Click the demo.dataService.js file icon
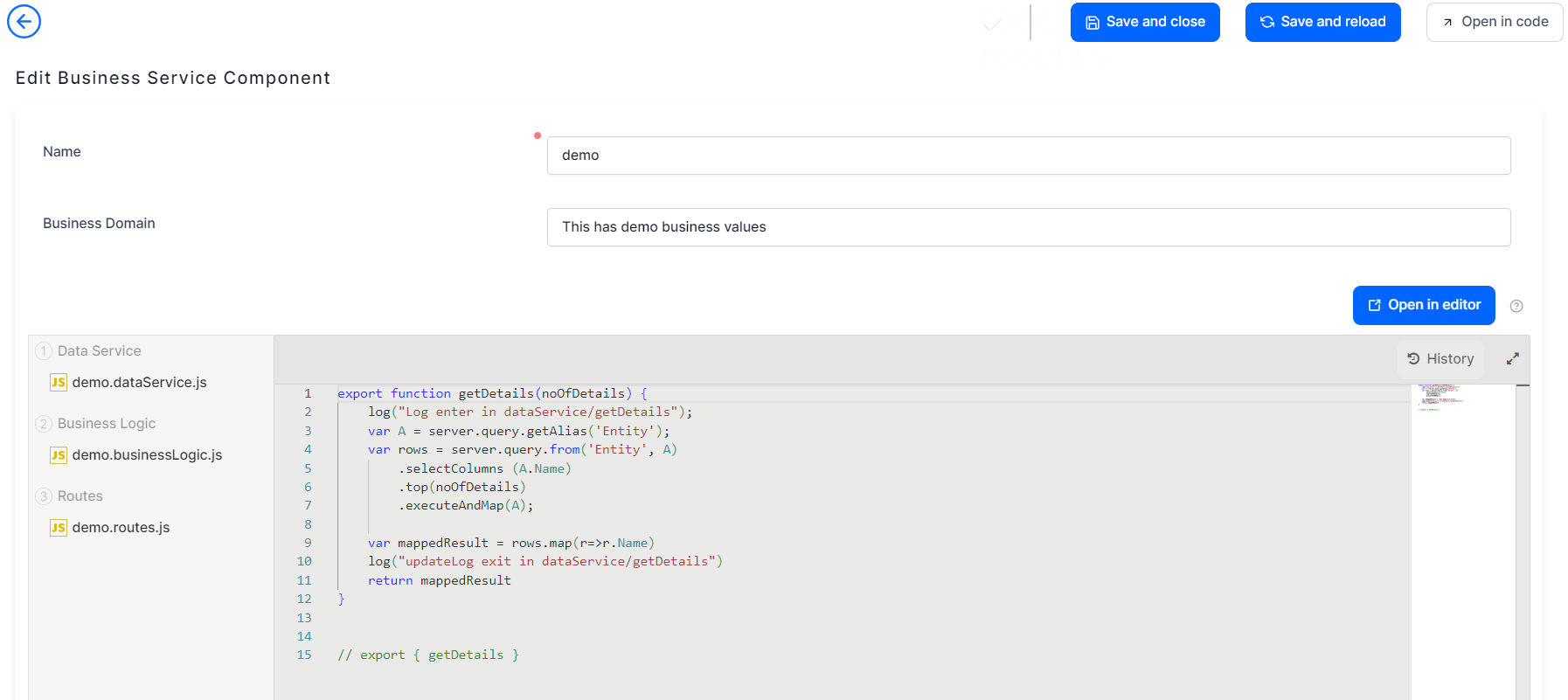 (x=59, y=383)
